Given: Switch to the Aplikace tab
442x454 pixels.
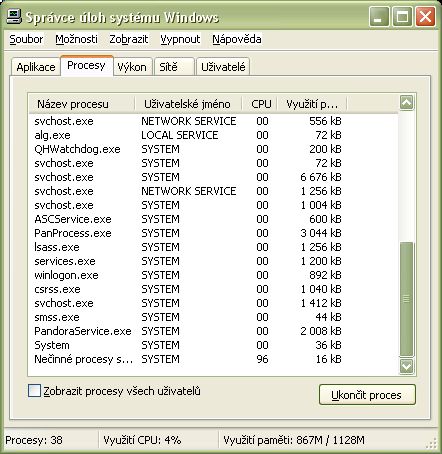Looking at the screenshot, I should pyautogui.click(x=36, y=67).
